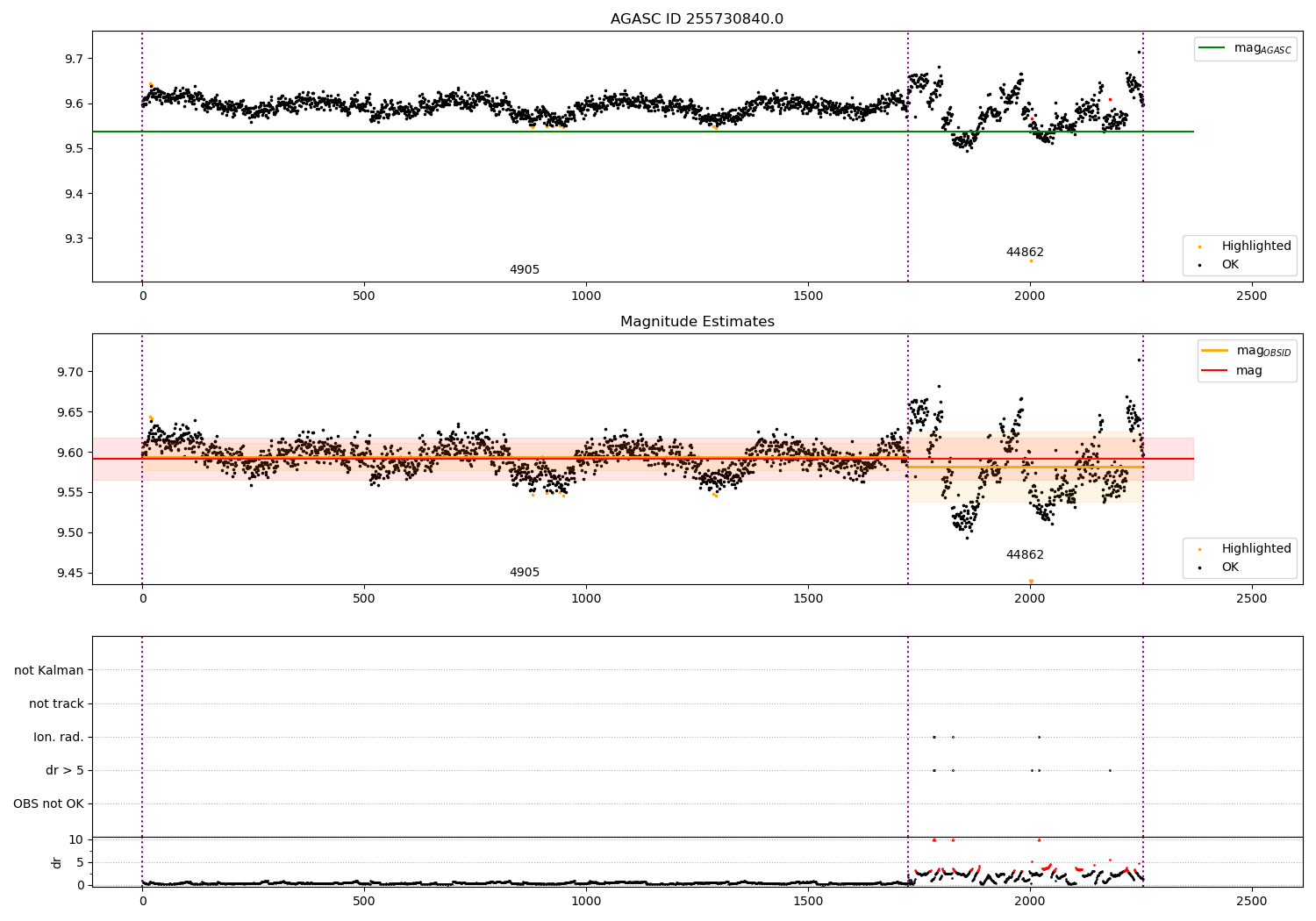
Task: Click the 9.4 y-axis tick label
Action: (74, 194)
